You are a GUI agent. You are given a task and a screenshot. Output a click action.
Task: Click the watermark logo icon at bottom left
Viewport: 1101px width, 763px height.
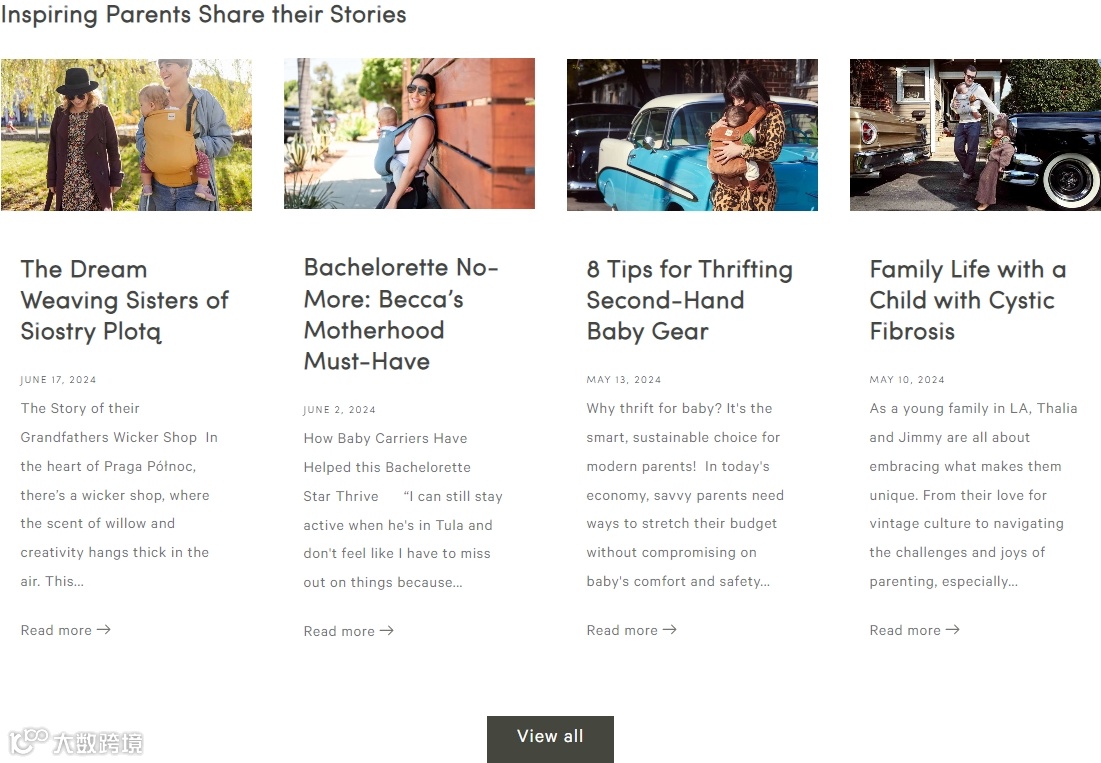click(x=28, y=741)
